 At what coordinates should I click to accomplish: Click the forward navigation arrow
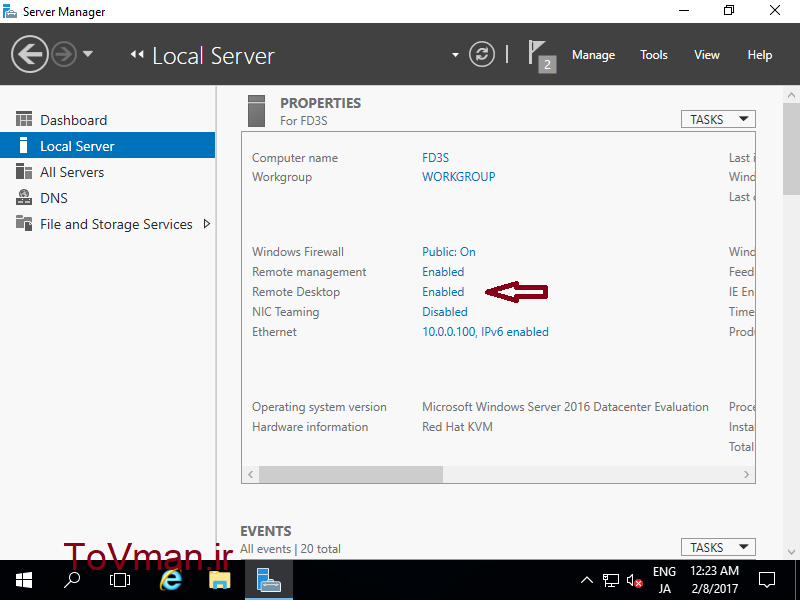point(64,54)
